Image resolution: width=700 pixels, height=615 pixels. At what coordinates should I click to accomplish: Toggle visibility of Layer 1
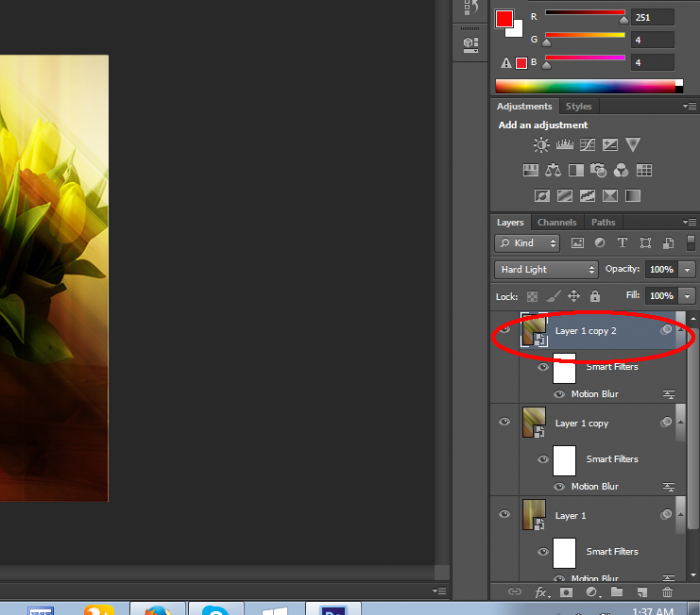[x=504, y=515]
